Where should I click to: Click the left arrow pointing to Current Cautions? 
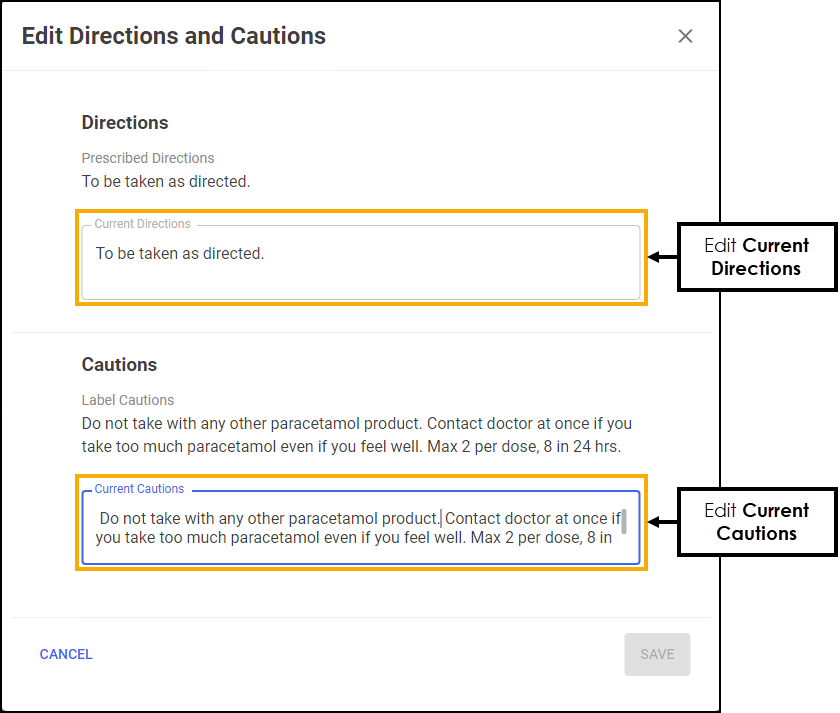pos(662,522)
